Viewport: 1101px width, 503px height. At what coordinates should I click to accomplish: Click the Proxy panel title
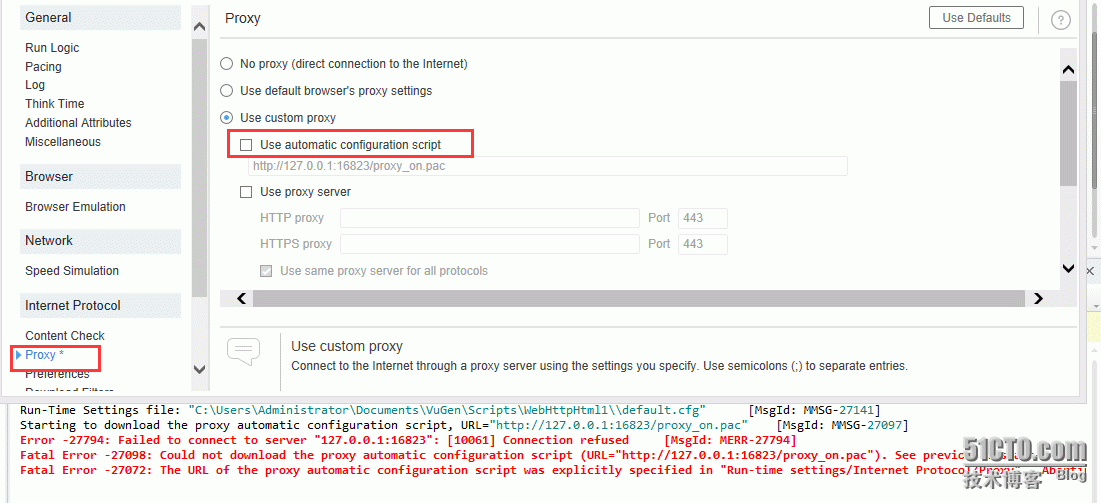(243, 18)
